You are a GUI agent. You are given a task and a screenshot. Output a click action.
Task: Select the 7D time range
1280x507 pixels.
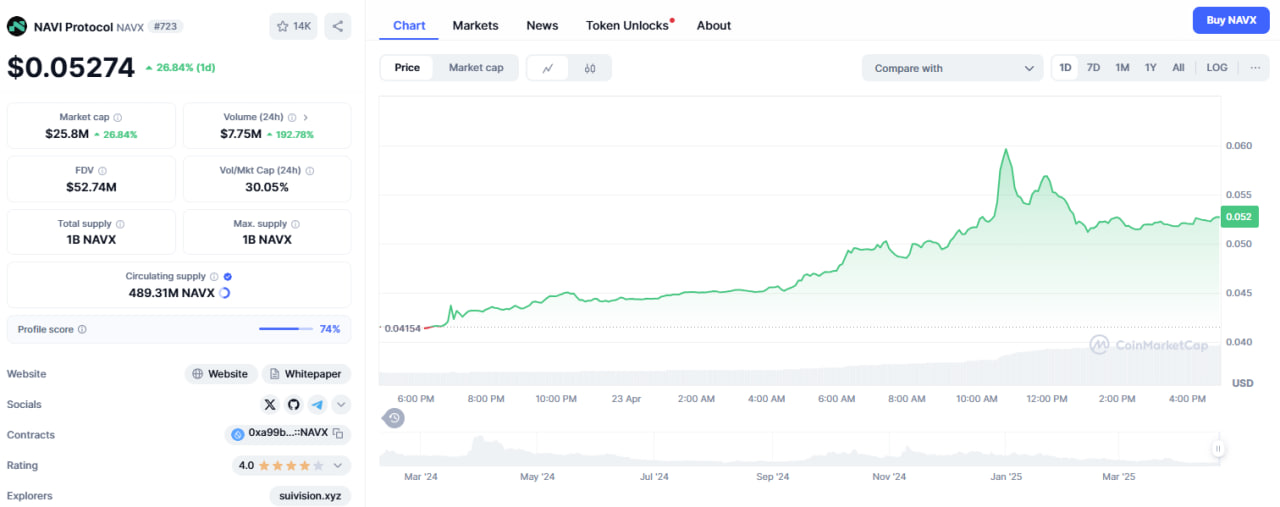tap(1094, 68)
